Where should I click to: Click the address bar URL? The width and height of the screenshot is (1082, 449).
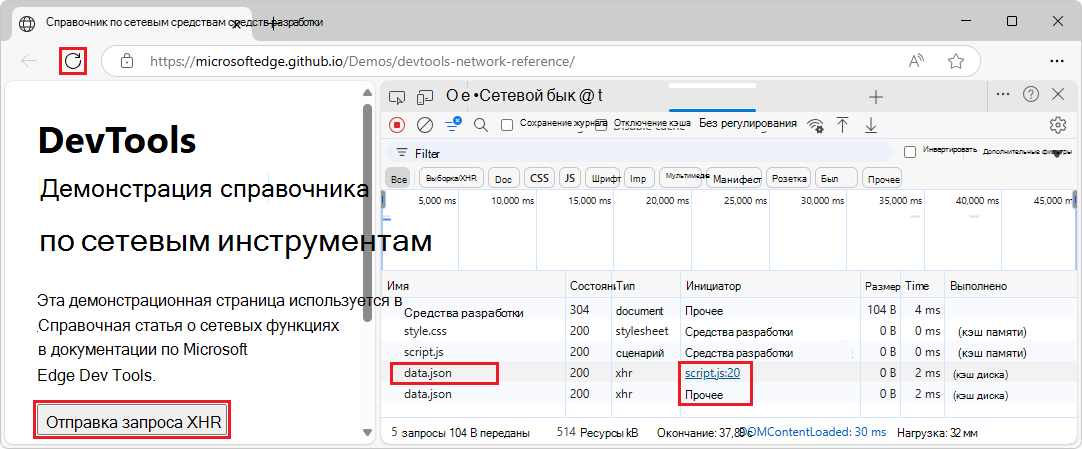click(x=362, y=61)
